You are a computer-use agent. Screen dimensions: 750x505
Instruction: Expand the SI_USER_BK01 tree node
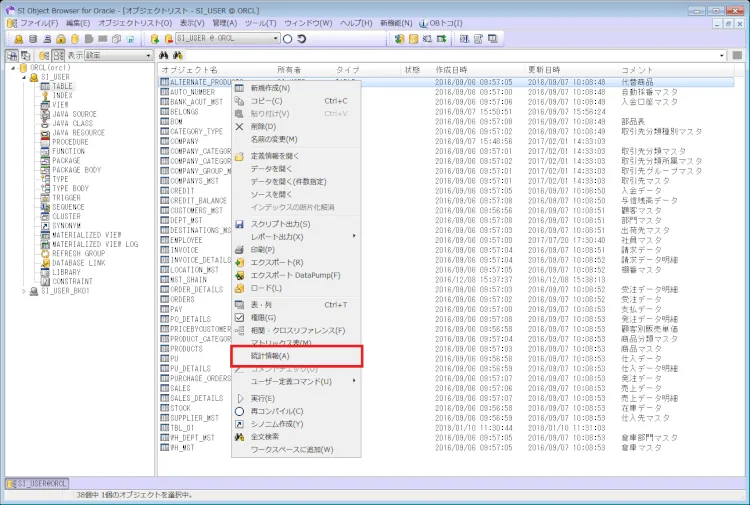point(24,291)
